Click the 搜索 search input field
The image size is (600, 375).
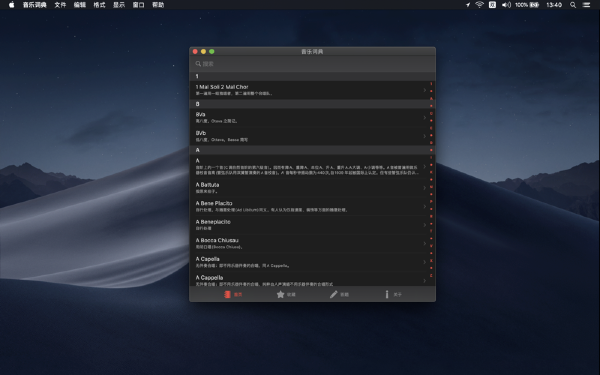[312, 64]
